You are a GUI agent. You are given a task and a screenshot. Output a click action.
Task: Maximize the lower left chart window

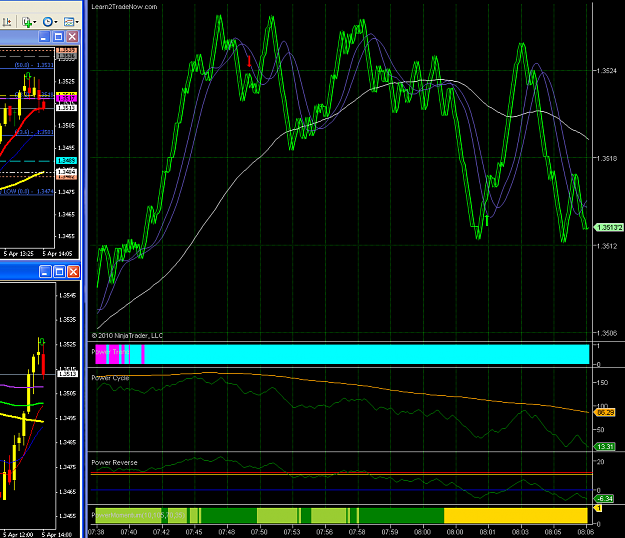click(59, 272)
